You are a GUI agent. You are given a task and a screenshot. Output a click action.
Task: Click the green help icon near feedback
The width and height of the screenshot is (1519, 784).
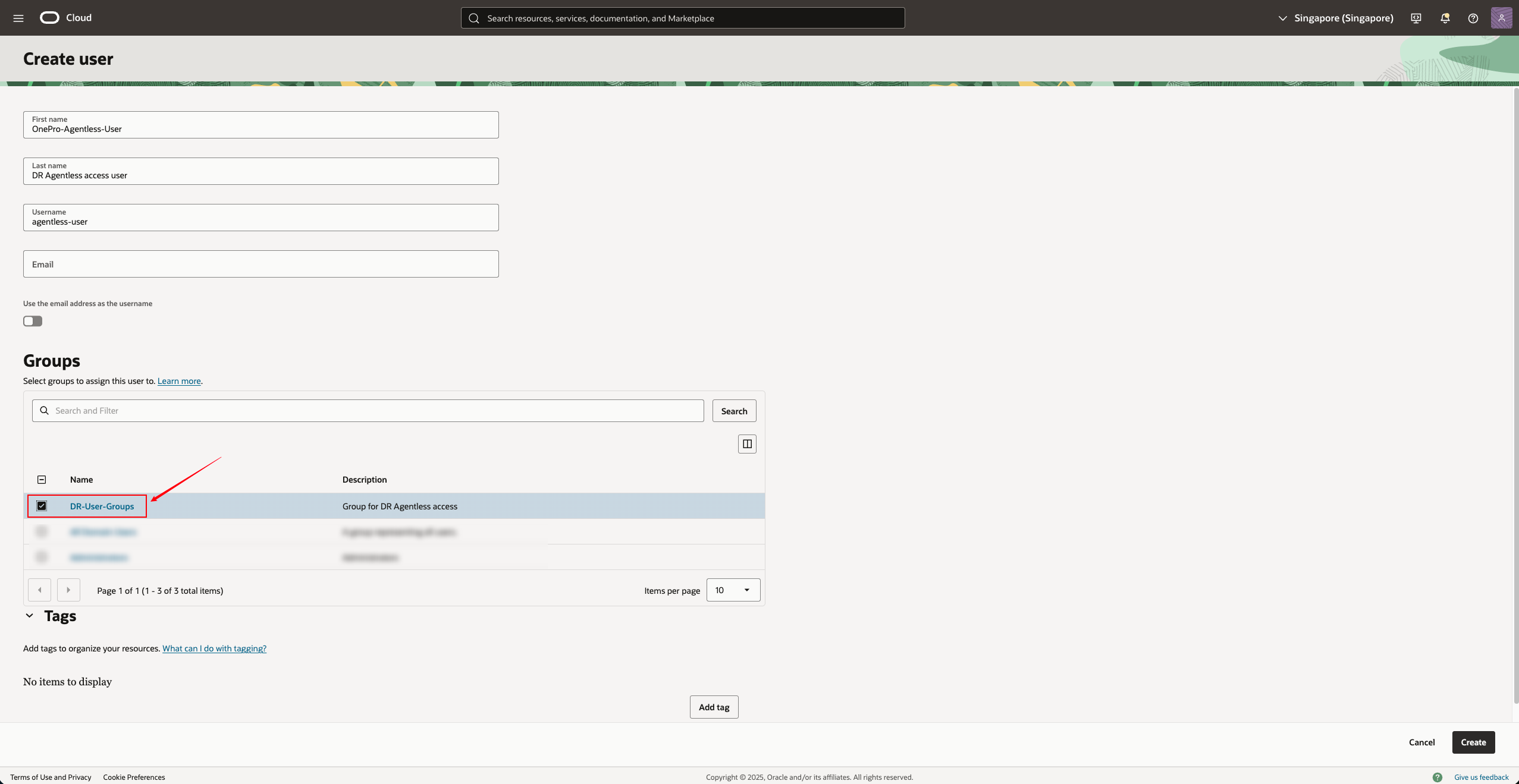coord(1437,777)
